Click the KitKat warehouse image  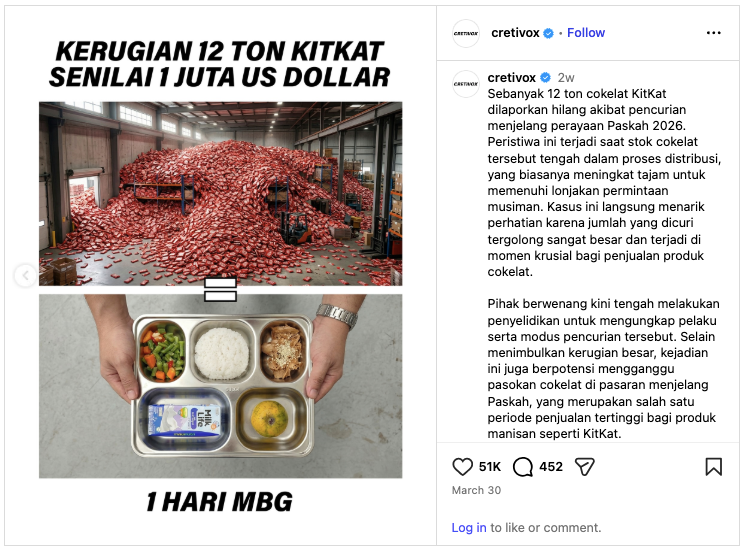point(220,194)
